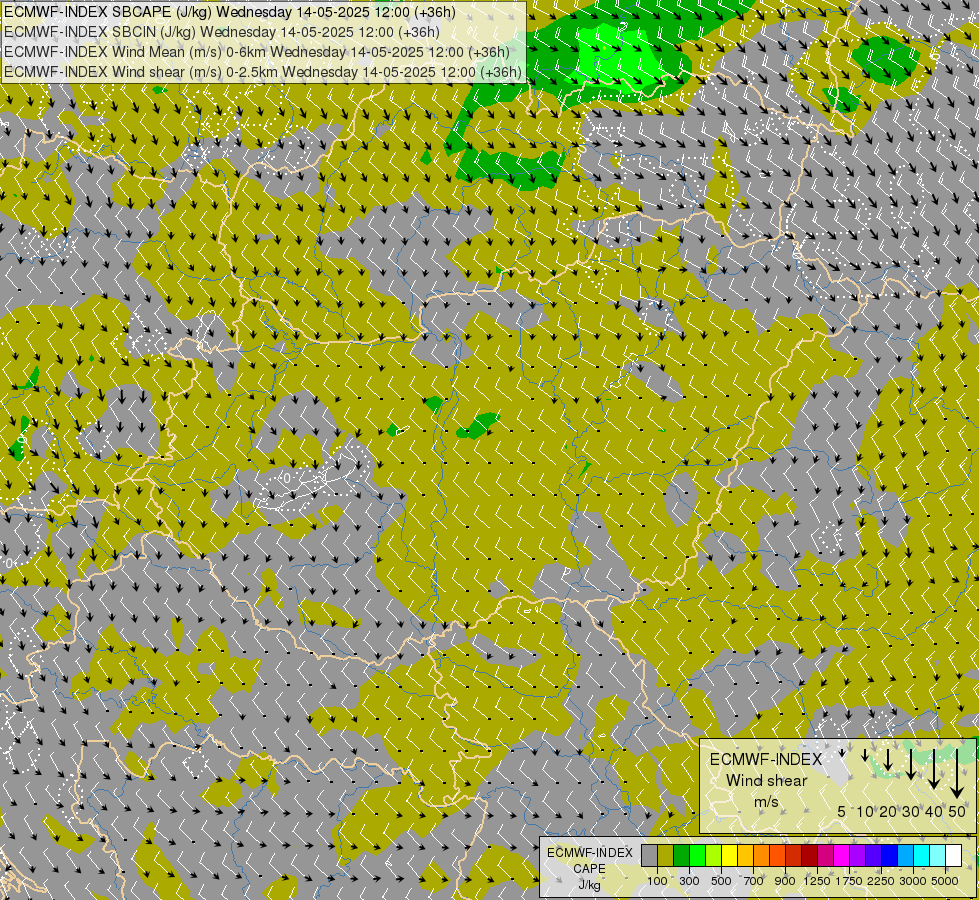Screen dimensions: 979x900
Task: Click the 10 m/s wind shear arrow in legend
Action: pos(865,755)
